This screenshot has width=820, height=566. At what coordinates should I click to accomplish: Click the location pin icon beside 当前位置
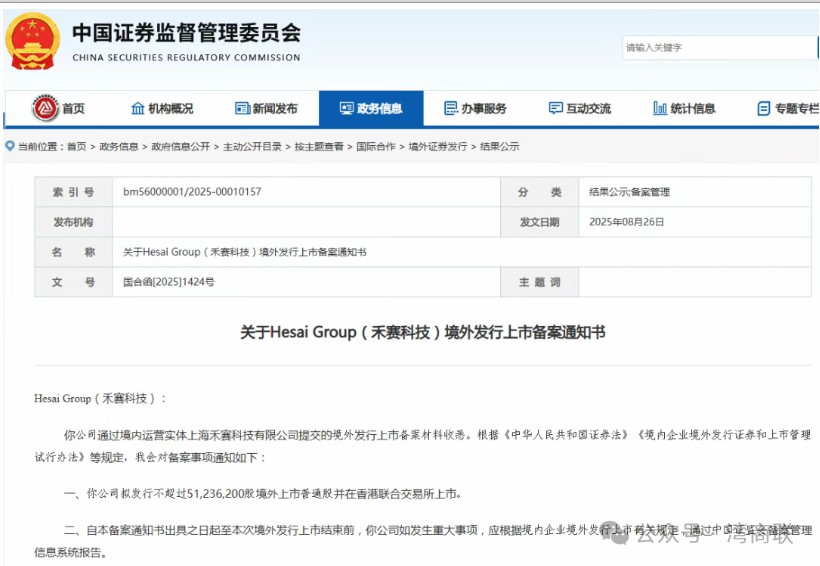click(10, 146)
